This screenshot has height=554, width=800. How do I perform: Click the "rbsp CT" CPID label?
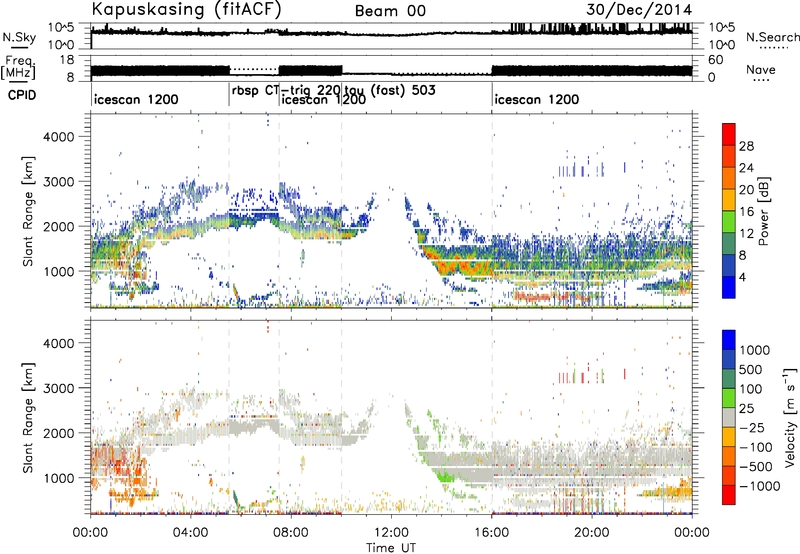coord(255,91)
